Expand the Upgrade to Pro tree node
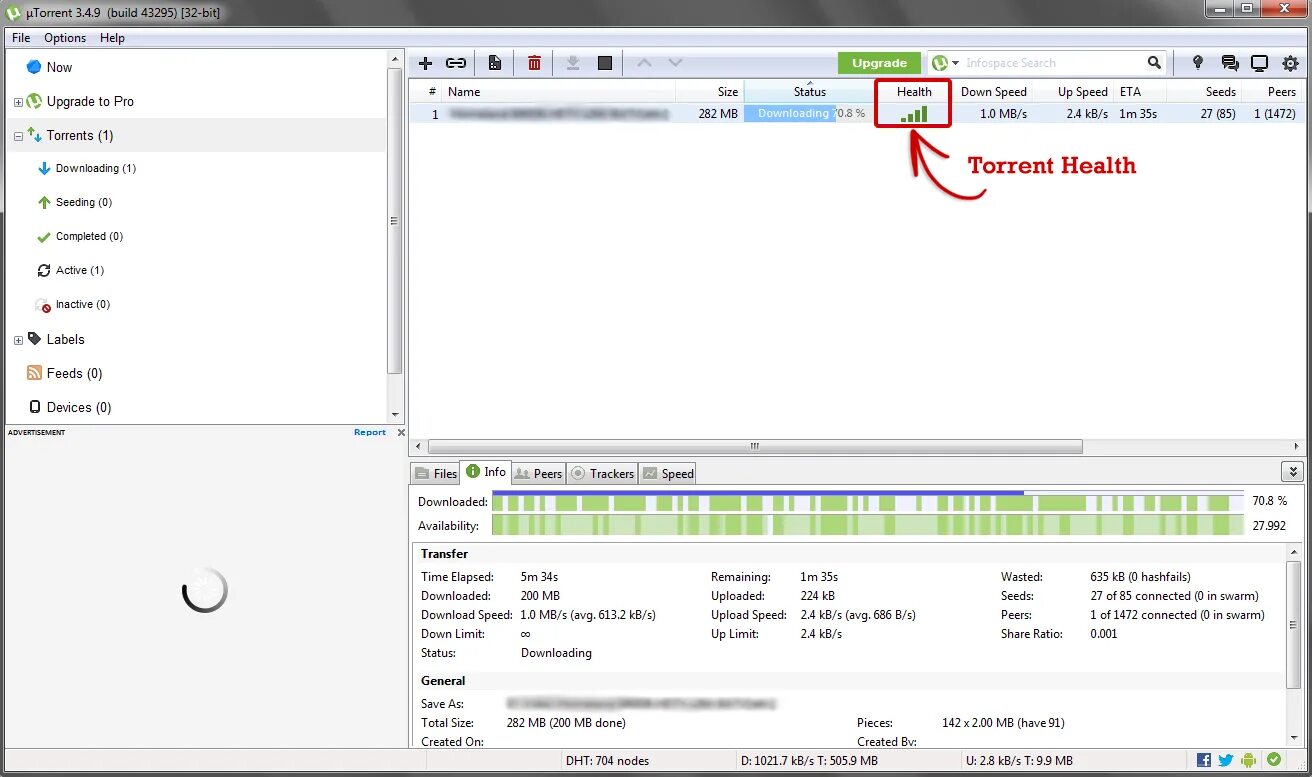The height and width of the screenshot is (777, 1312). point(18,102)
